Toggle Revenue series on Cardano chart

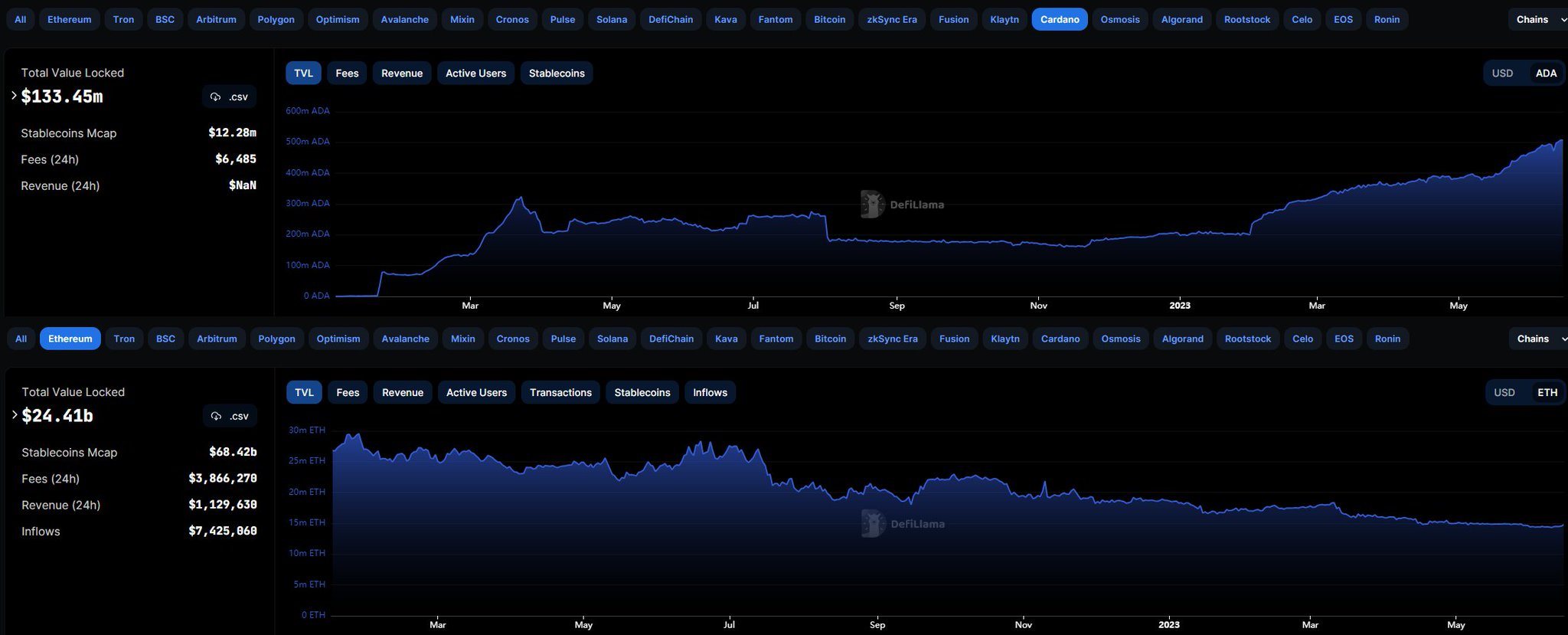[x=402, y=73]
